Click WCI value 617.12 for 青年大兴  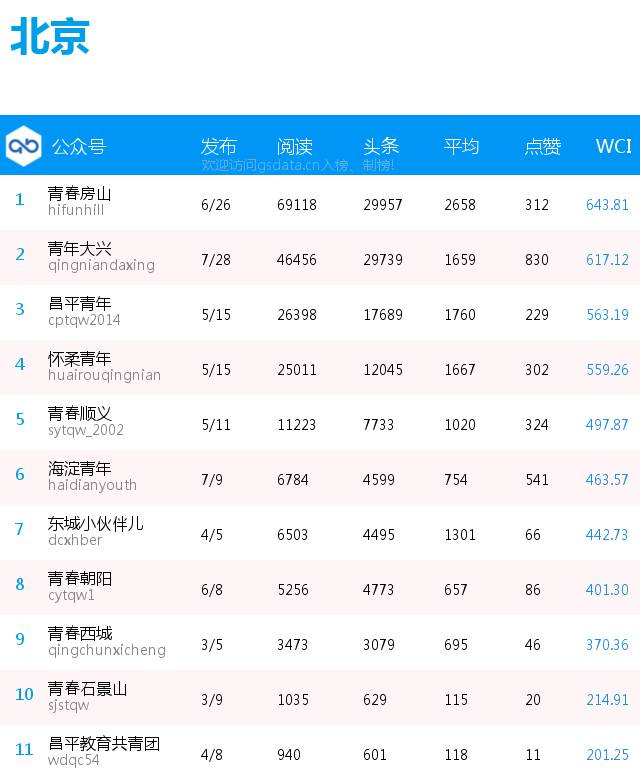point(607,259)
